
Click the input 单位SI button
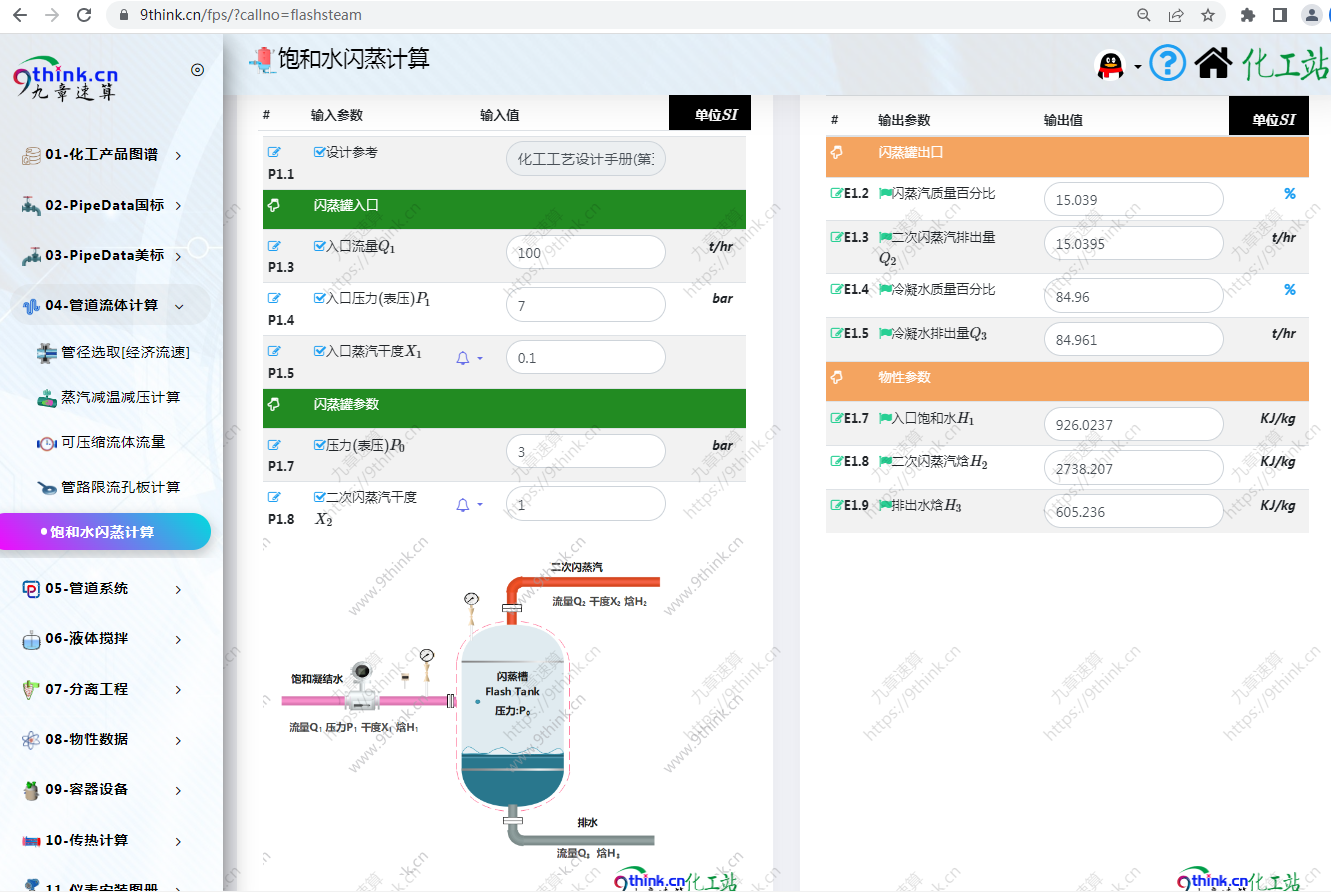[x=709, y=115]
